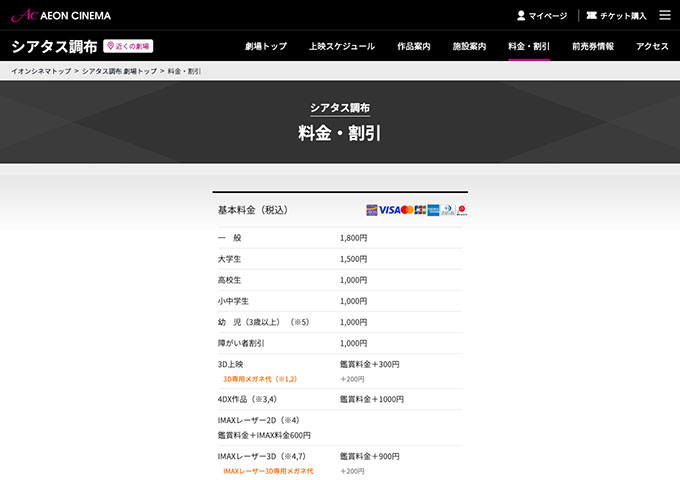This screenshot has width=680, height=480.
Task: Open the 施設案内 tab
Action: click(470, 46)
